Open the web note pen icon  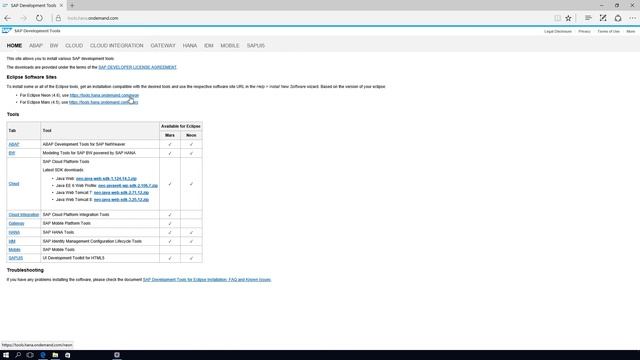point(603,18)
